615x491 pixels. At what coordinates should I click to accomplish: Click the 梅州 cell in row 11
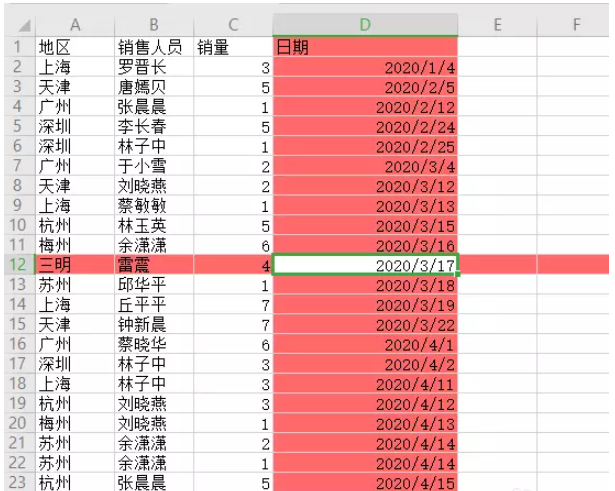click(x=75, y=245)
